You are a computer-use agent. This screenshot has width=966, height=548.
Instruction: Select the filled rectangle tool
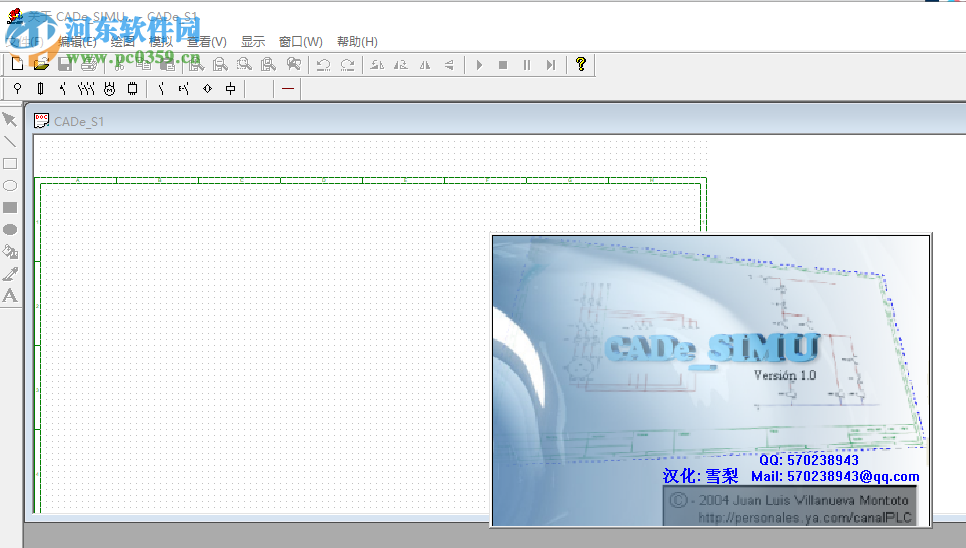[10, 208]
